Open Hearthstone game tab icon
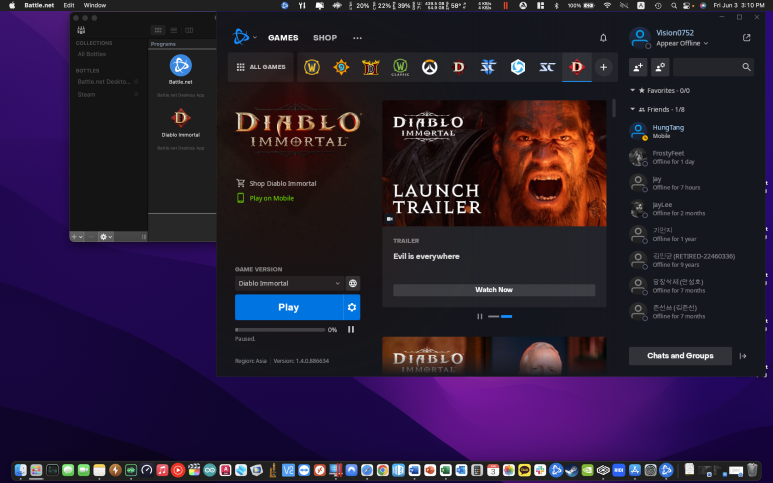The width and height of the screenshot is (773, 483). point(341,67)
